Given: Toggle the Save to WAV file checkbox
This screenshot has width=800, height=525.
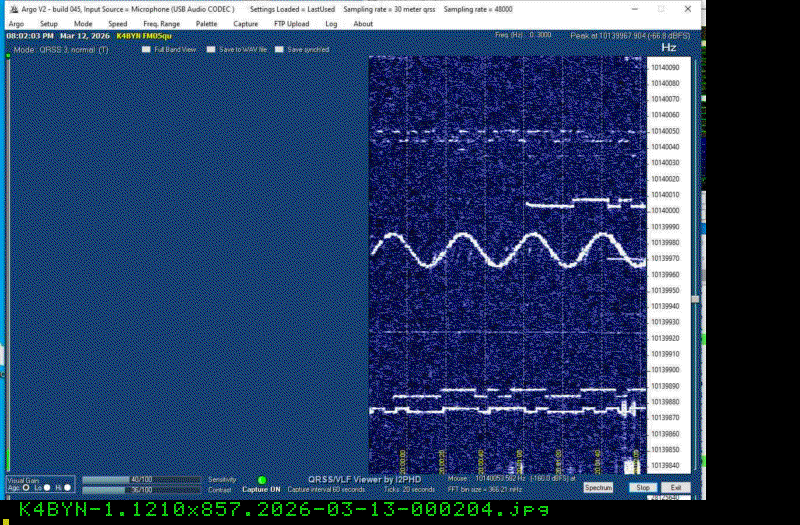Looking at the screenshot, I should point(211,49).
